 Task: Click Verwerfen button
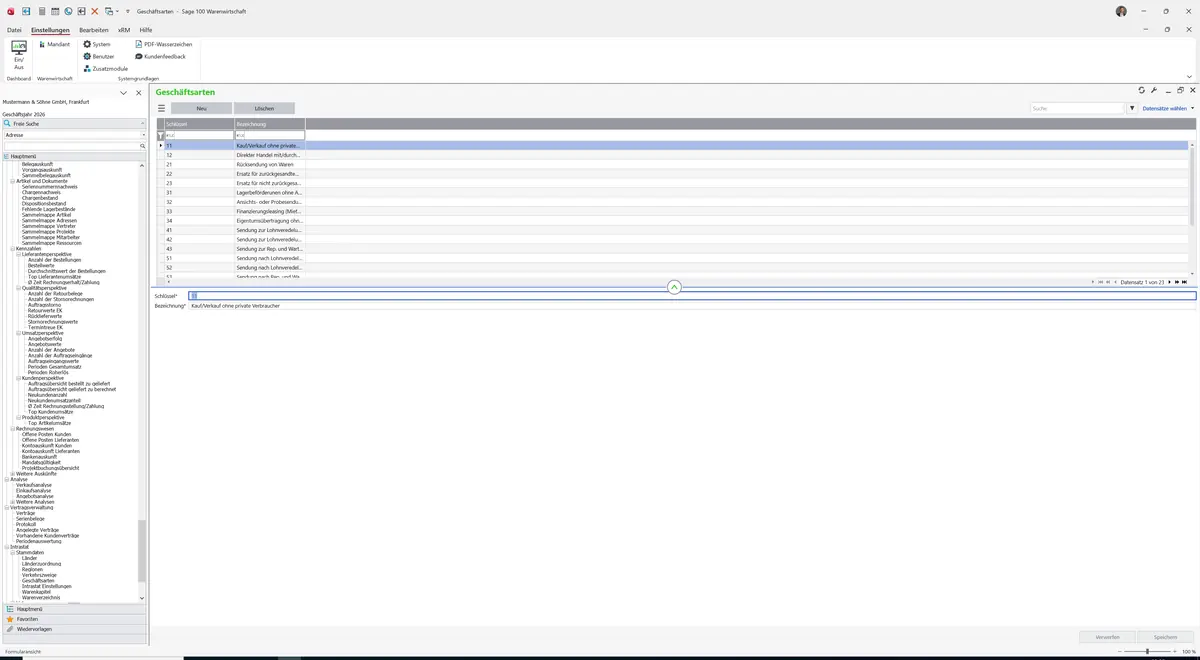pos(1108,637)
